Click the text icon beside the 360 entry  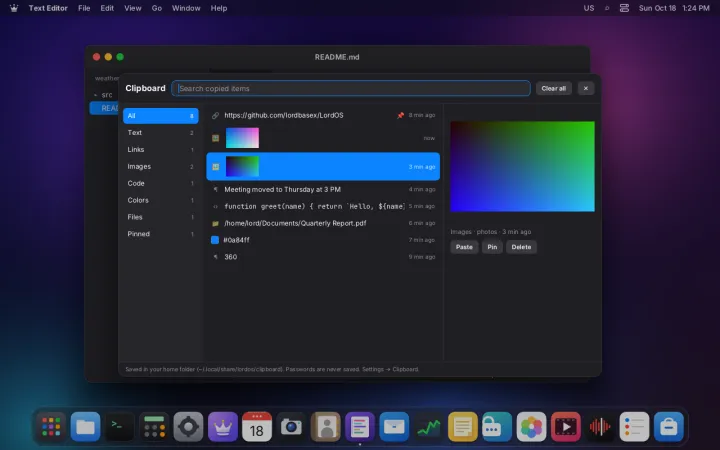(x=215, y=257)
